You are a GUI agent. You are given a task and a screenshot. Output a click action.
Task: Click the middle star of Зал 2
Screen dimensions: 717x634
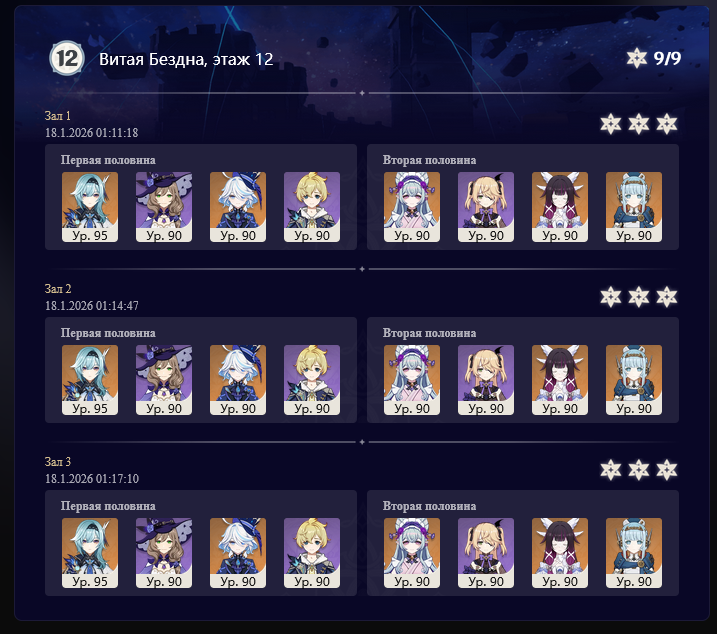tap(638, 297)
